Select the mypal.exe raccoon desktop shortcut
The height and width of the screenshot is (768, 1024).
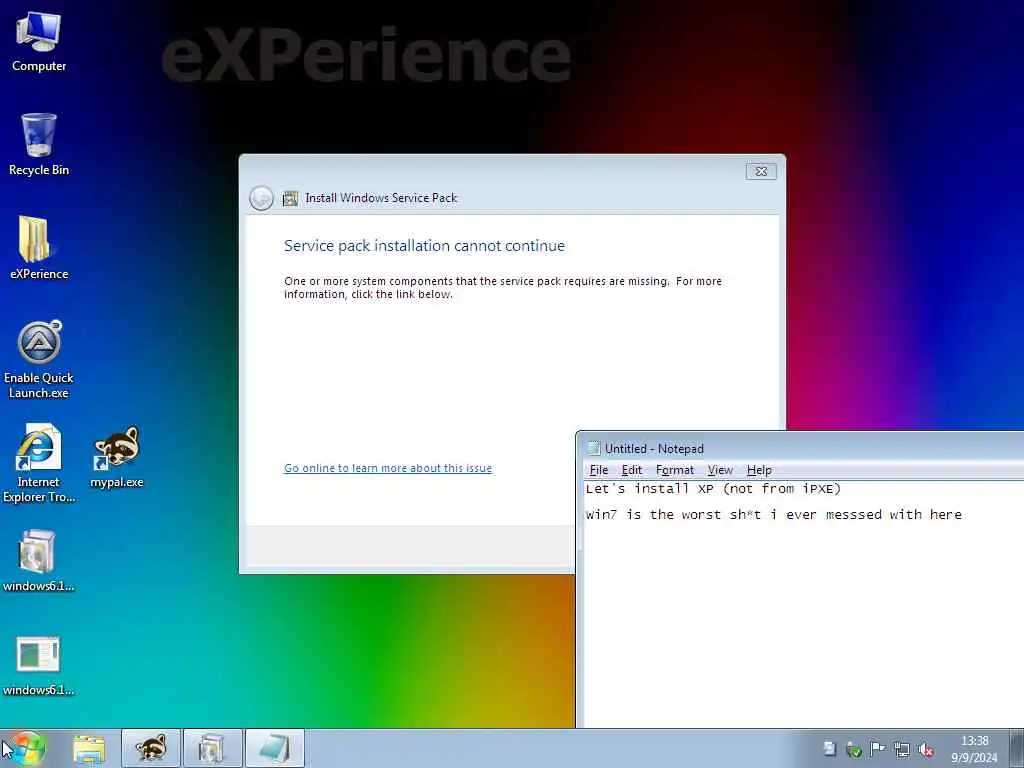point(117,457)
